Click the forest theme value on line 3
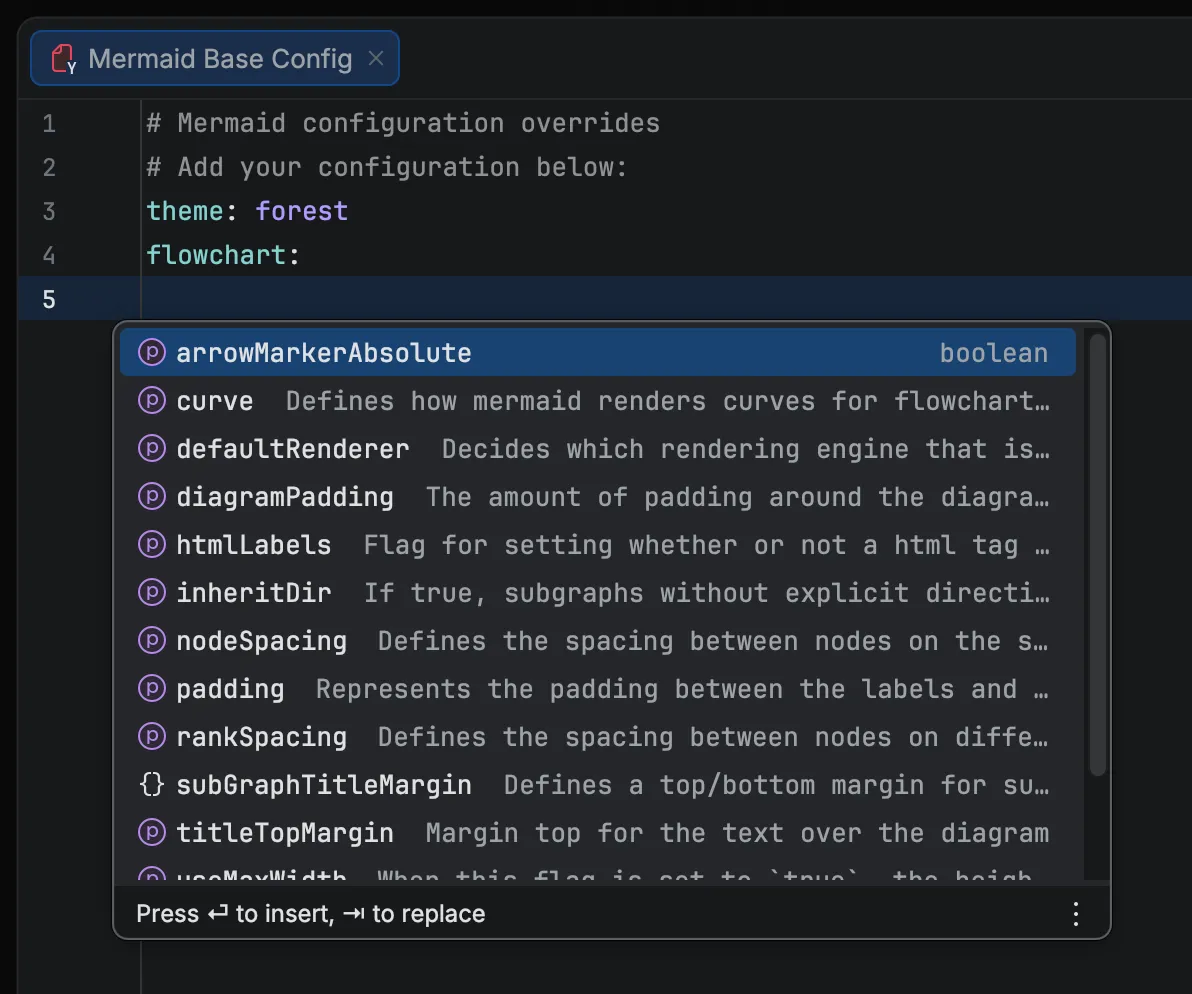This screenshot has width=1192, height=994. [x=302, y=211]
